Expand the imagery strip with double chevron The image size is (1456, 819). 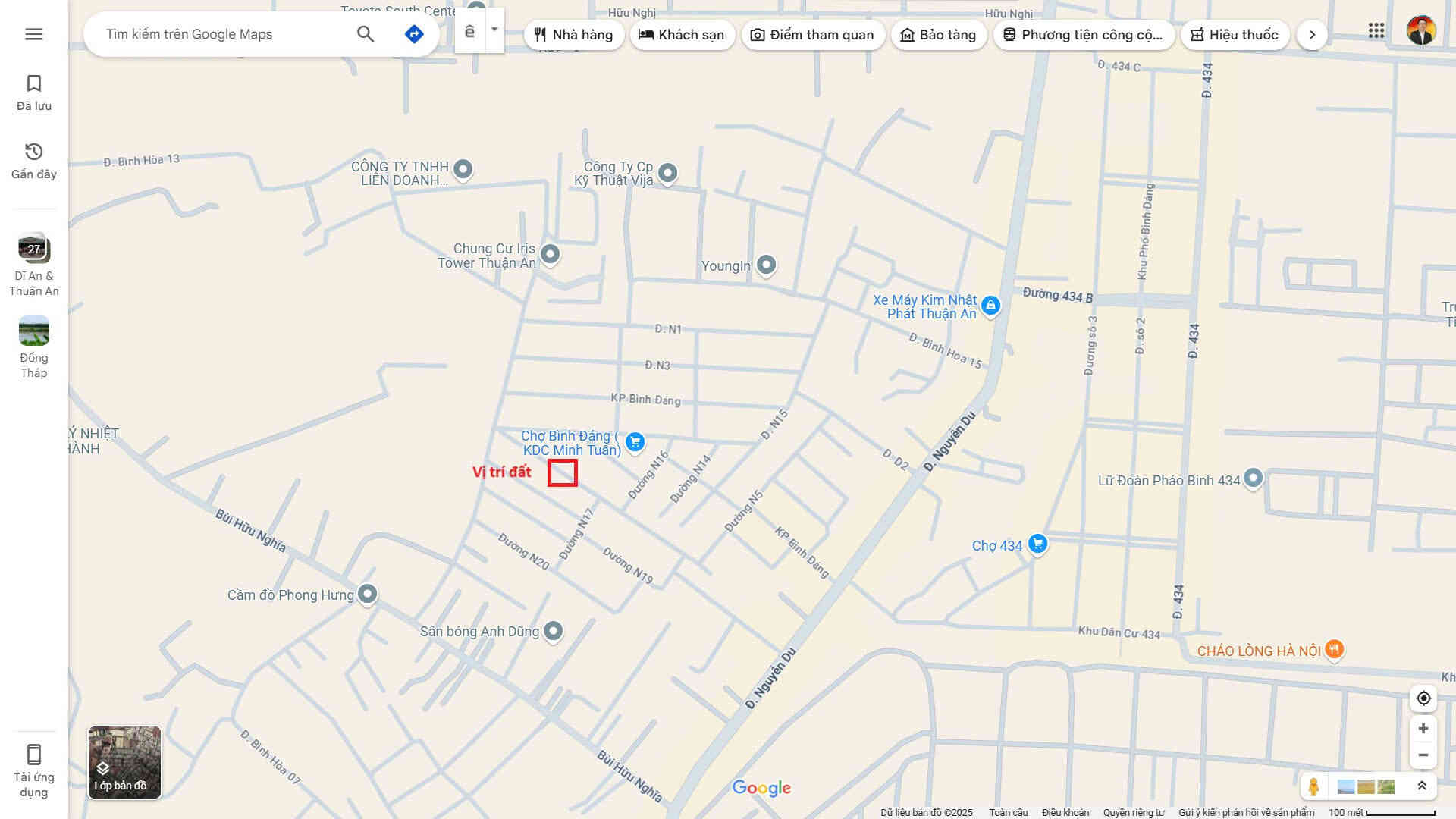1422,786
